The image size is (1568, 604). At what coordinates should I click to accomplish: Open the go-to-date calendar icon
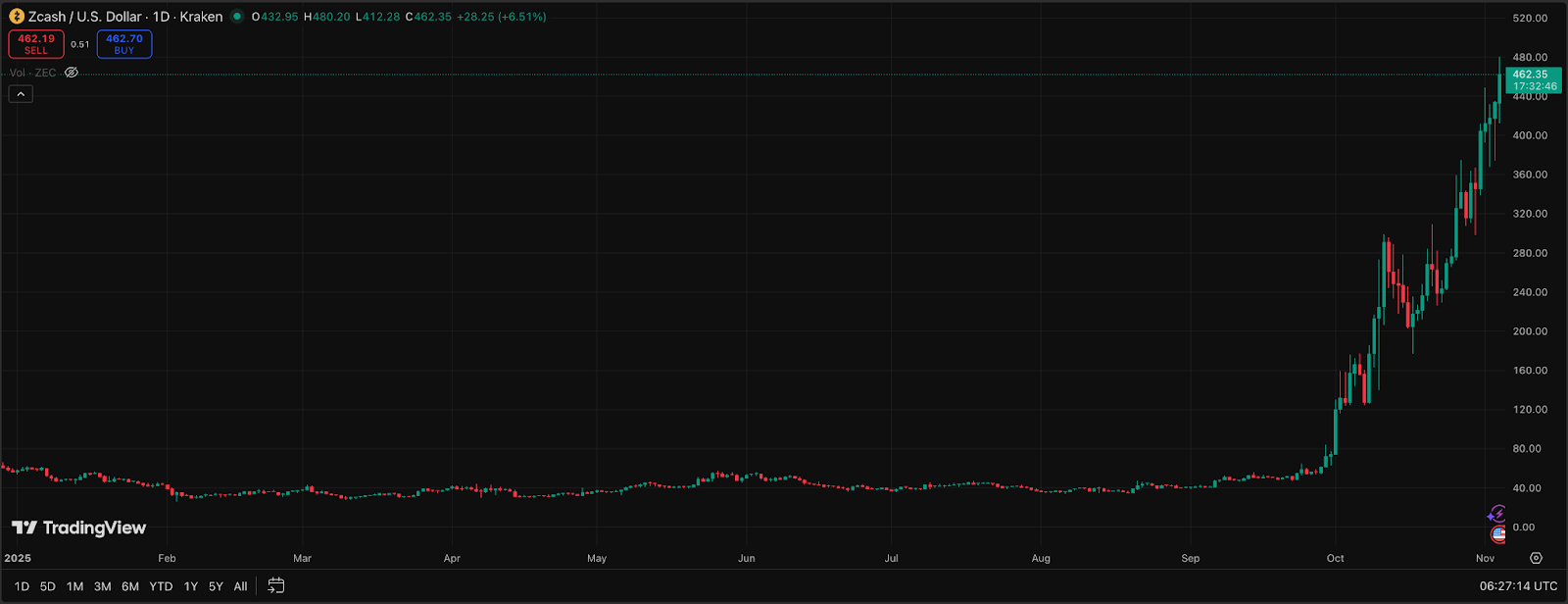pos(276,585)
